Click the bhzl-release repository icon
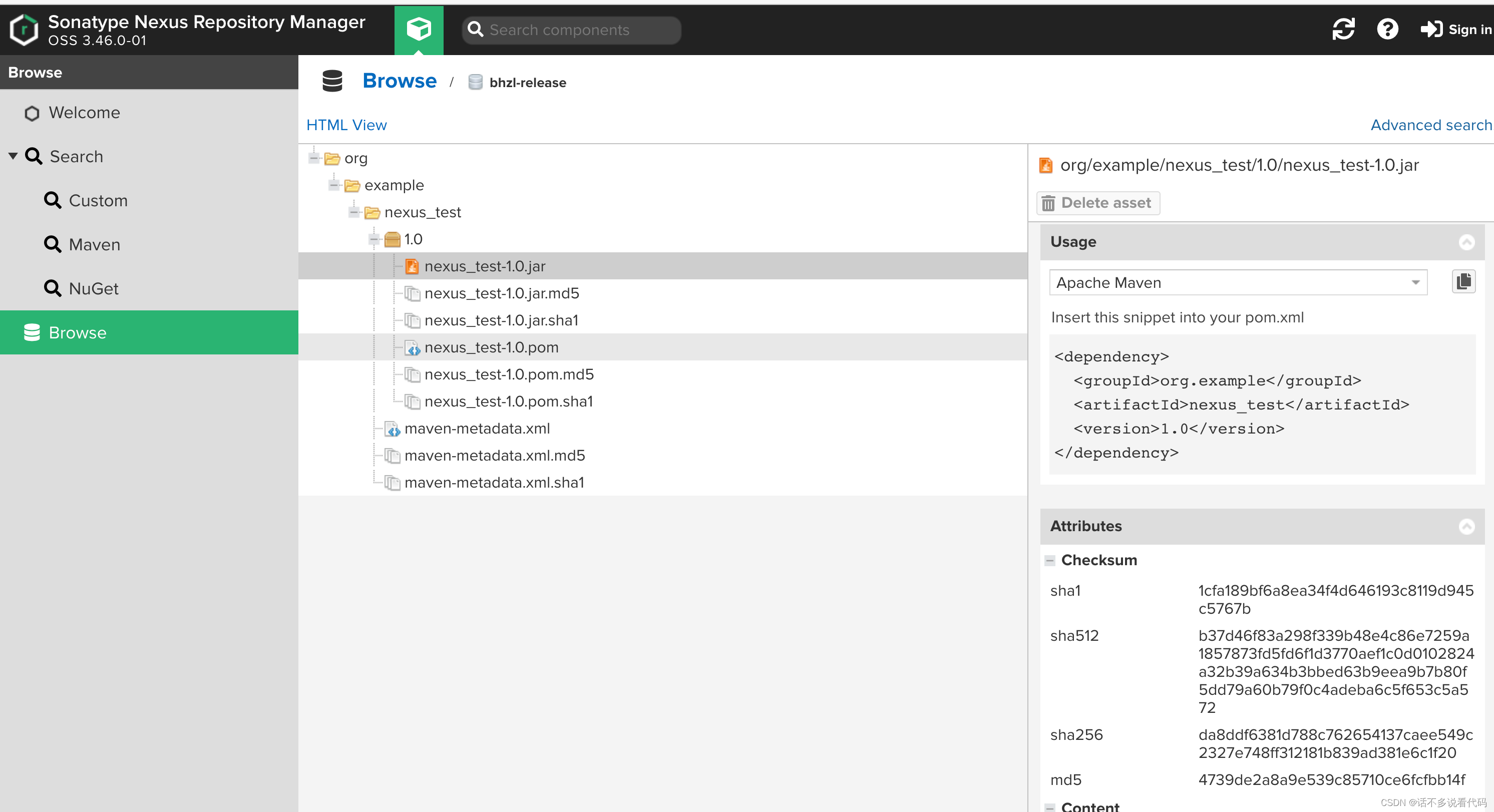 pyautogui.click(x=475, y=83)
